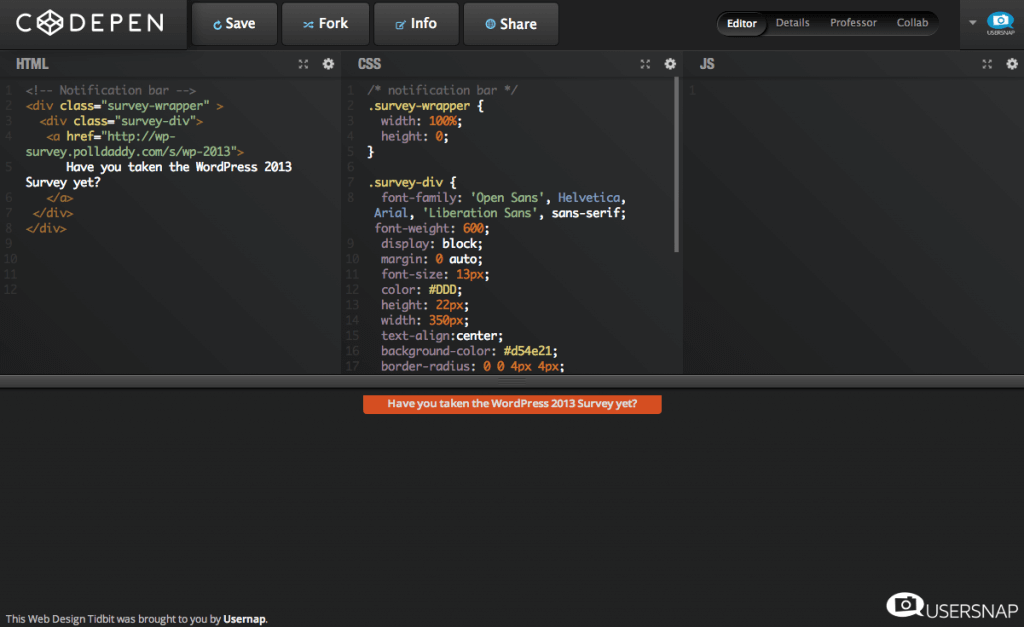Click the 'background-color: #d54e21;' CSS line
The image size is (1024, 627).
[470, 351]
